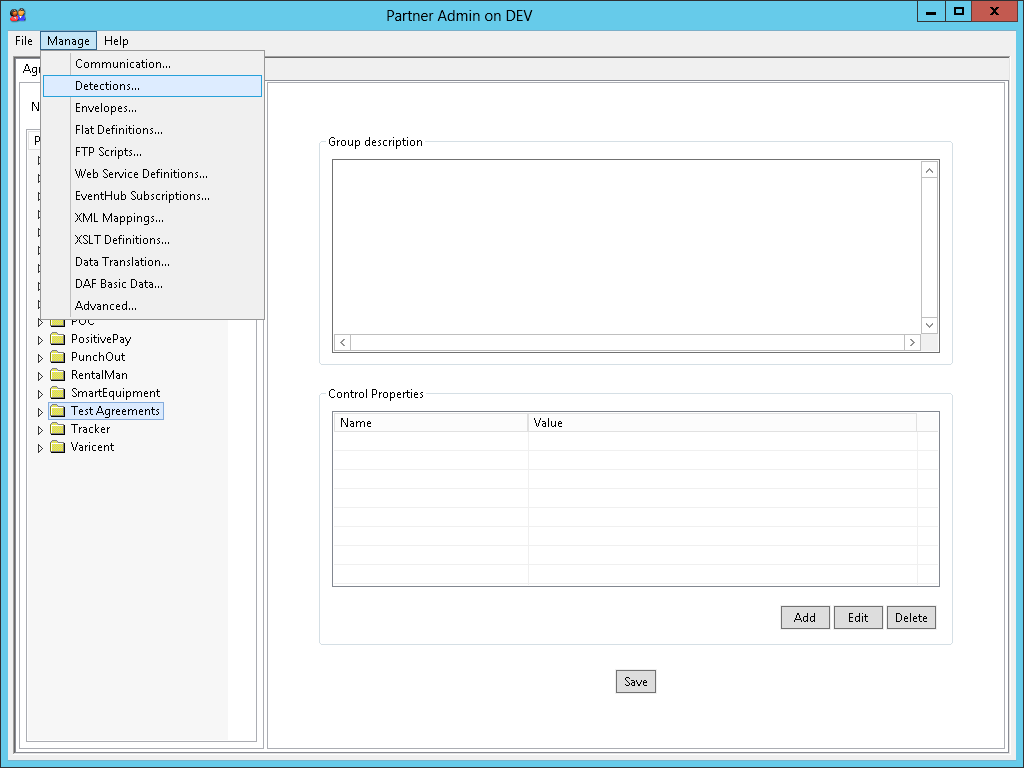Click the SmartEquipment folder icon
The width and height of the screenshot is (1024, 768).
pos(57,393)
